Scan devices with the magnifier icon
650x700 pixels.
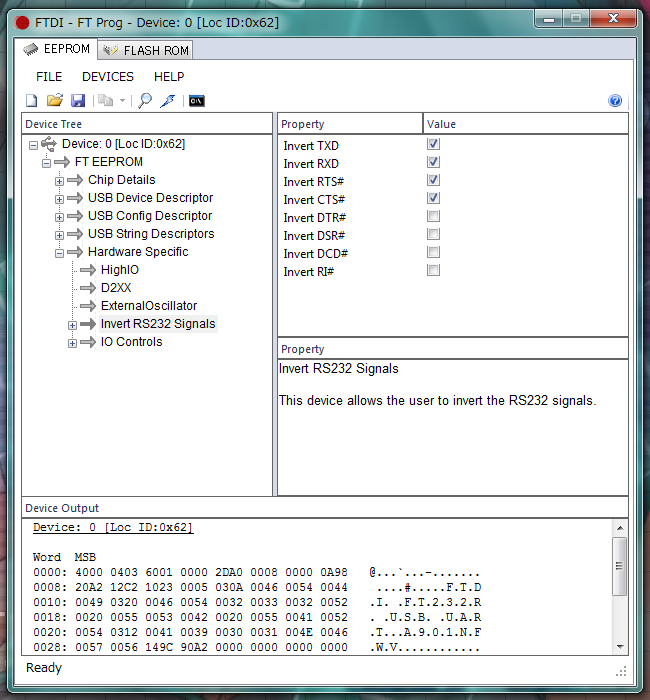[x=145, y=100]
